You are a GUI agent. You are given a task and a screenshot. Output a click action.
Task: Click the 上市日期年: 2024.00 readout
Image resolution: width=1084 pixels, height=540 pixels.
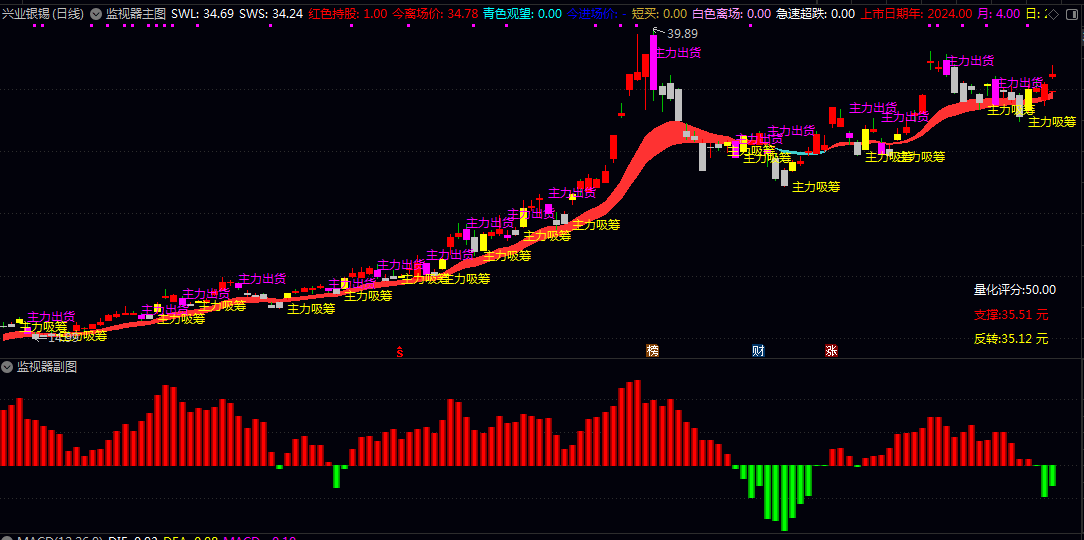coord(915,13)
